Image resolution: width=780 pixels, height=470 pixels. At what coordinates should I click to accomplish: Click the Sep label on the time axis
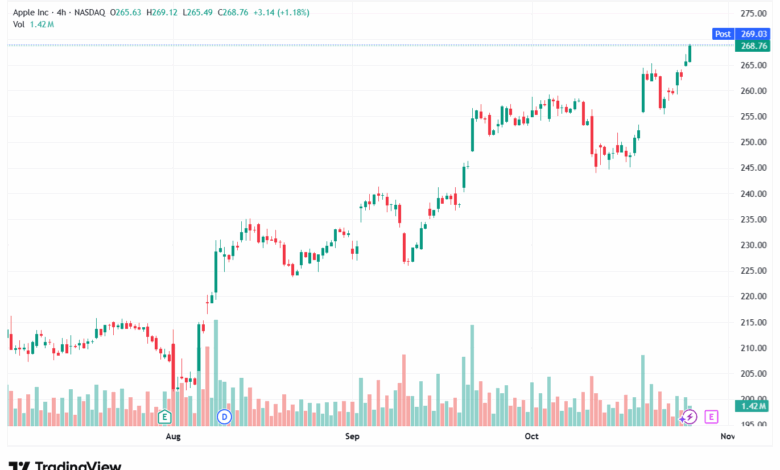pos(351,437)
